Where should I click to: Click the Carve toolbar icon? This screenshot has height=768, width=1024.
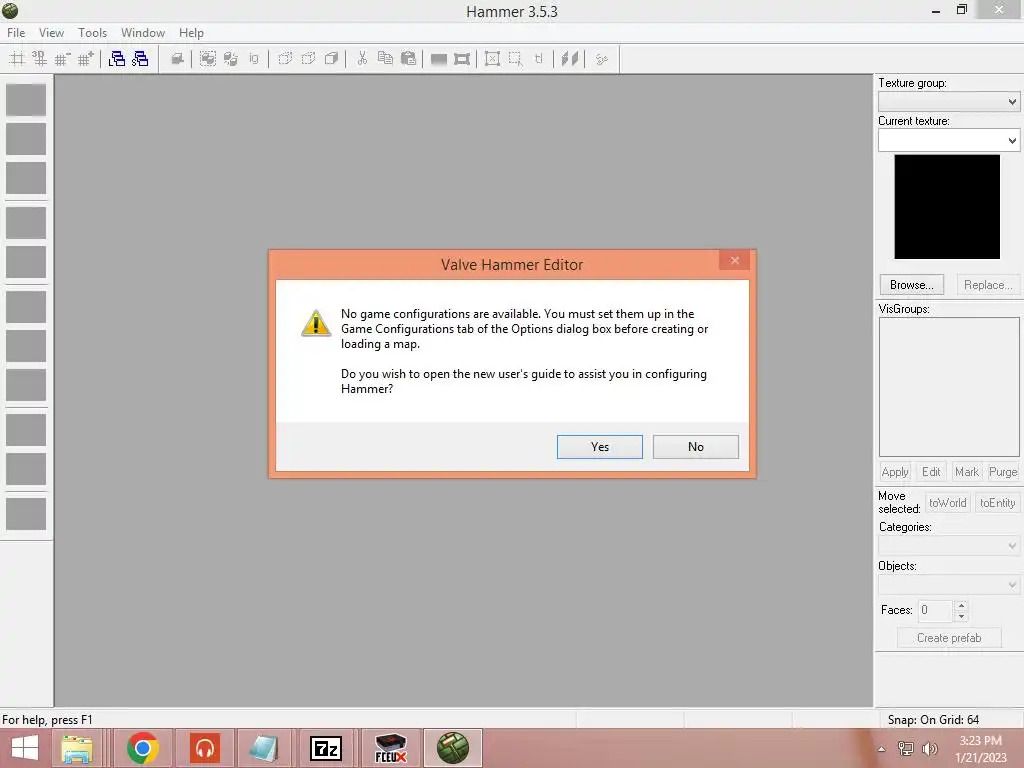point(177,59)
